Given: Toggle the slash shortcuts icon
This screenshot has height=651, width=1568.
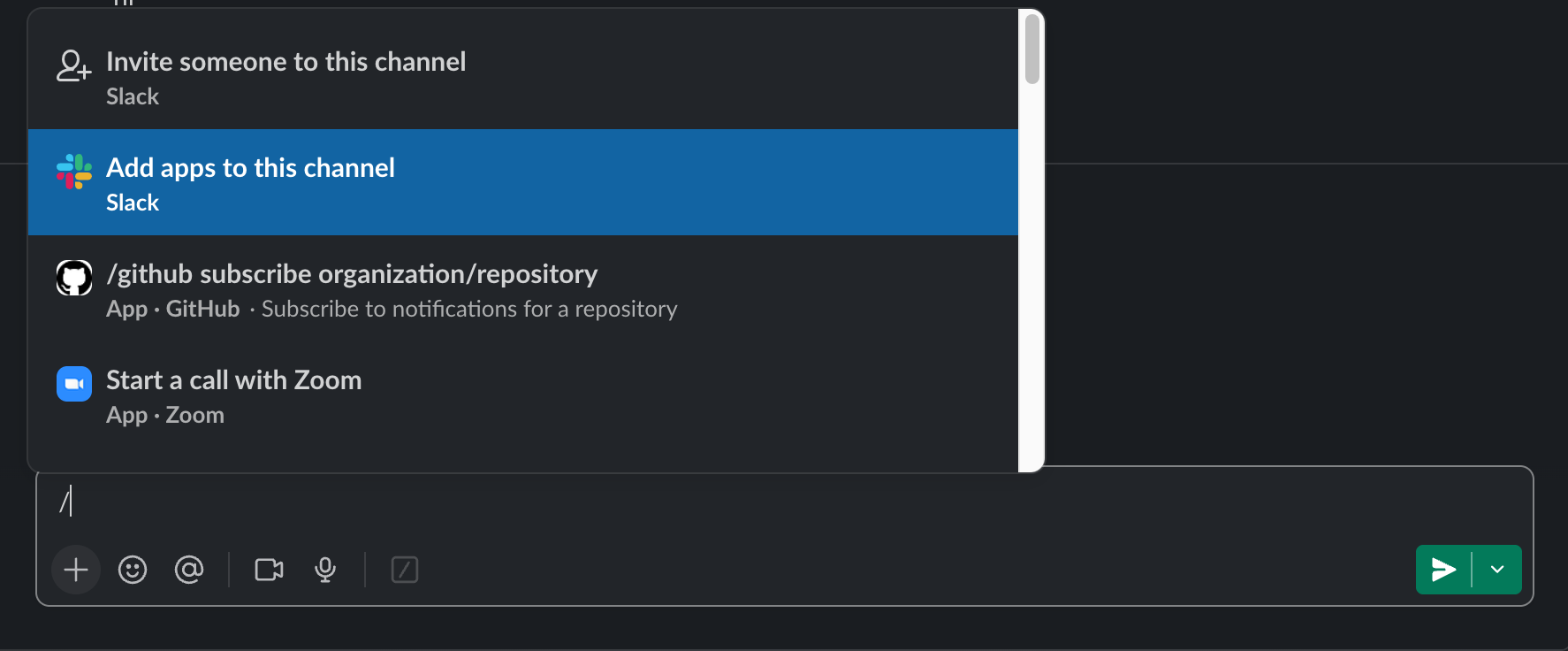Looking at the screenshot, I should 405,570.
